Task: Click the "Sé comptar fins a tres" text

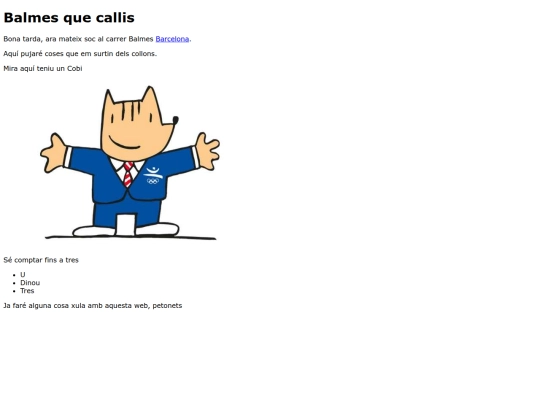Action: [41, 260]
